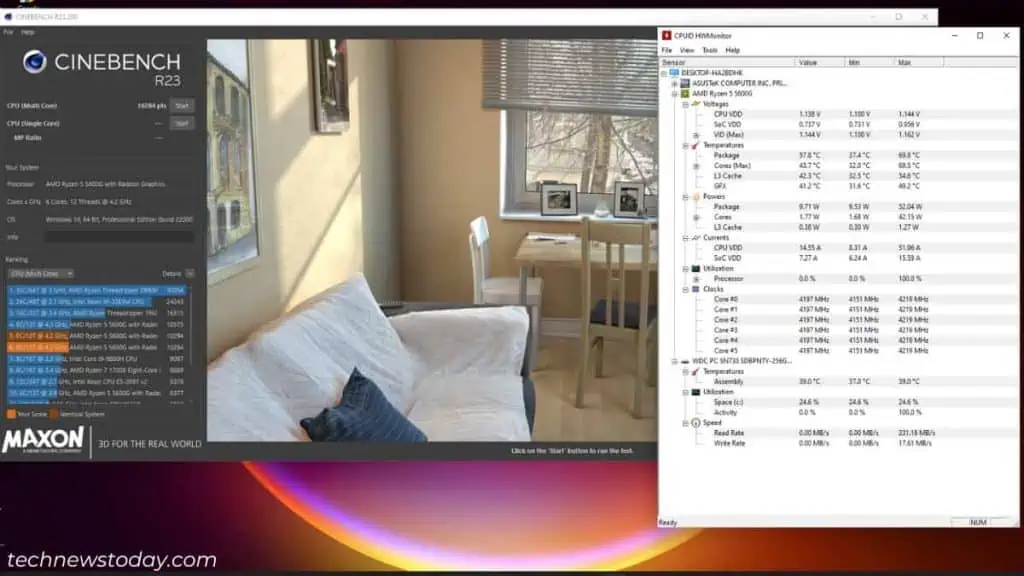The image size is (1024, 576).
Task: Click the Currents category icon
Action: click(696, 238)
